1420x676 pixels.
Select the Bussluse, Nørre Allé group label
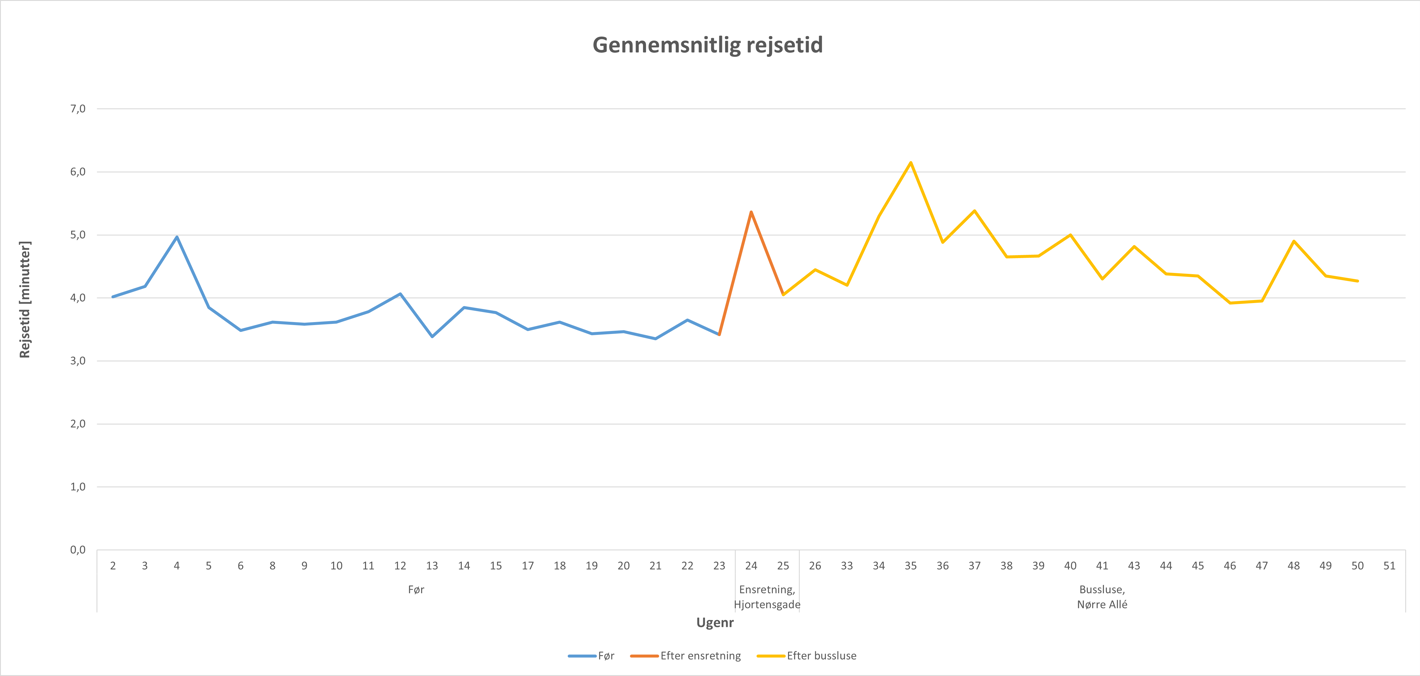click(x=1102, y=597)
